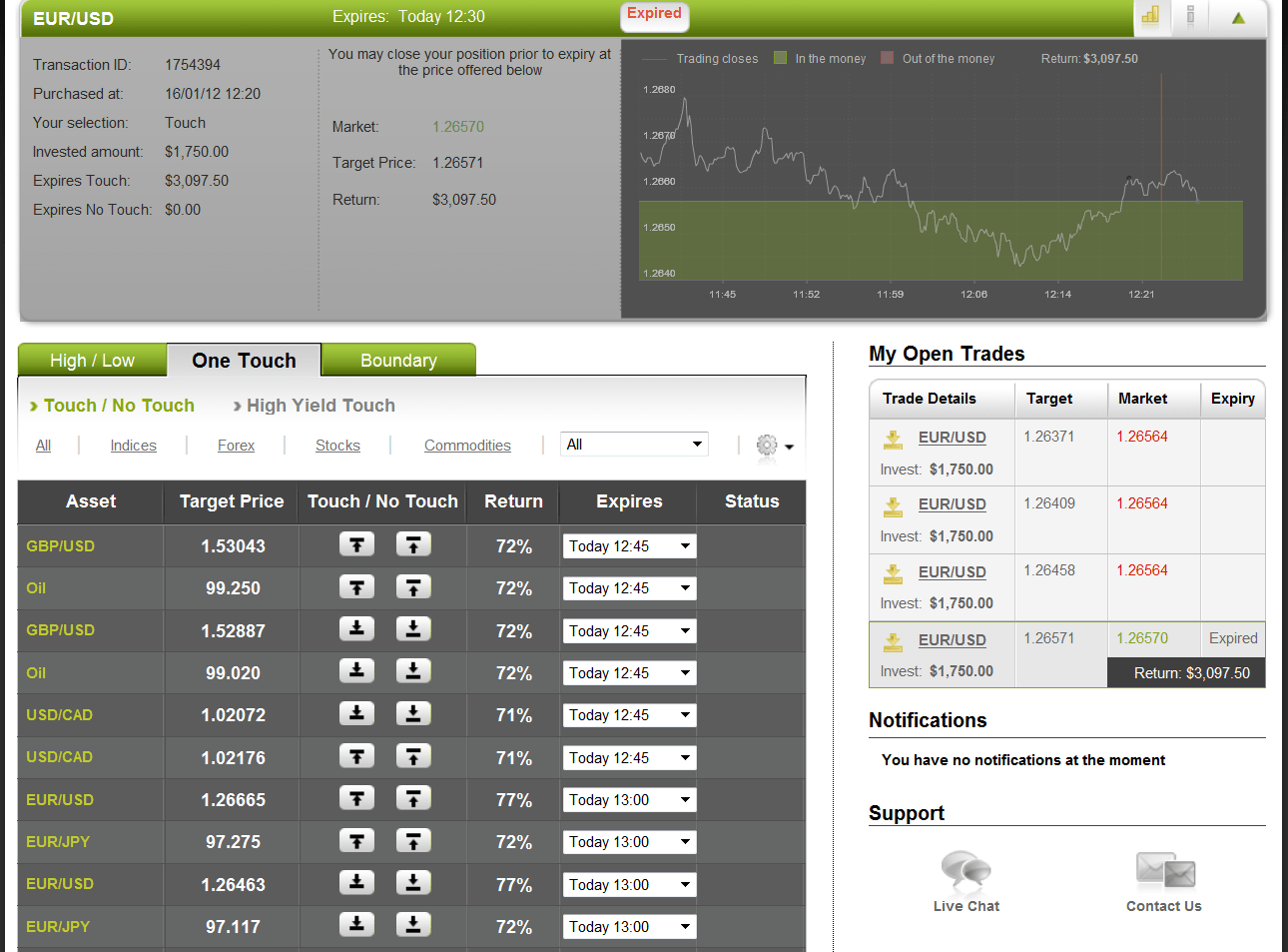
Task: Select the chart view icon in top toolbar
Action: click(1151, 17)
